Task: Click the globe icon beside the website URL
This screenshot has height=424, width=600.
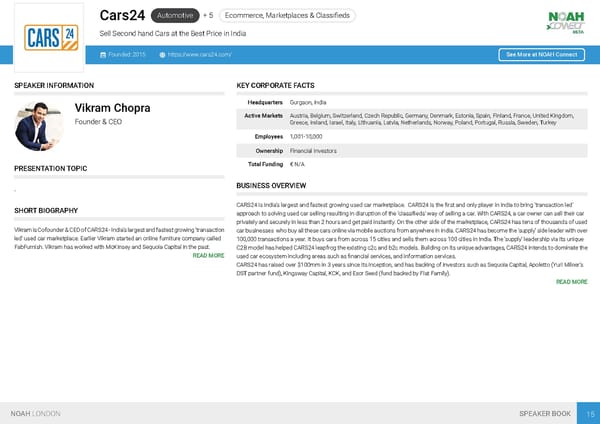Action: pos(162,54)
